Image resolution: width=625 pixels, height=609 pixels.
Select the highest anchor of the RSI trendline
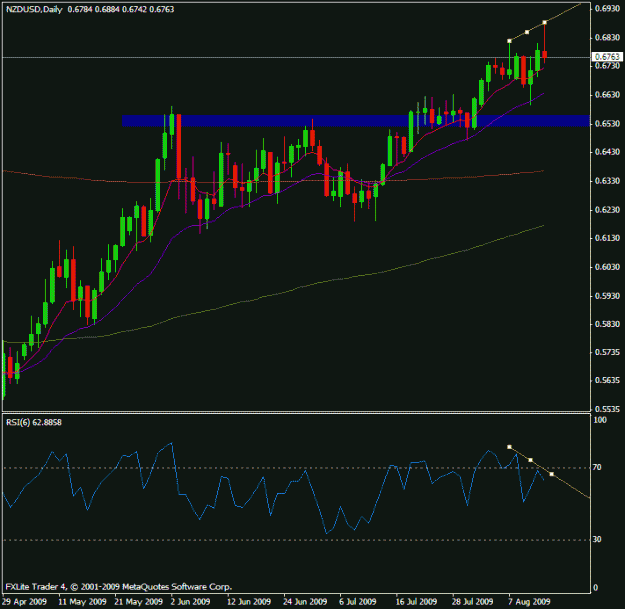(509, 447)
